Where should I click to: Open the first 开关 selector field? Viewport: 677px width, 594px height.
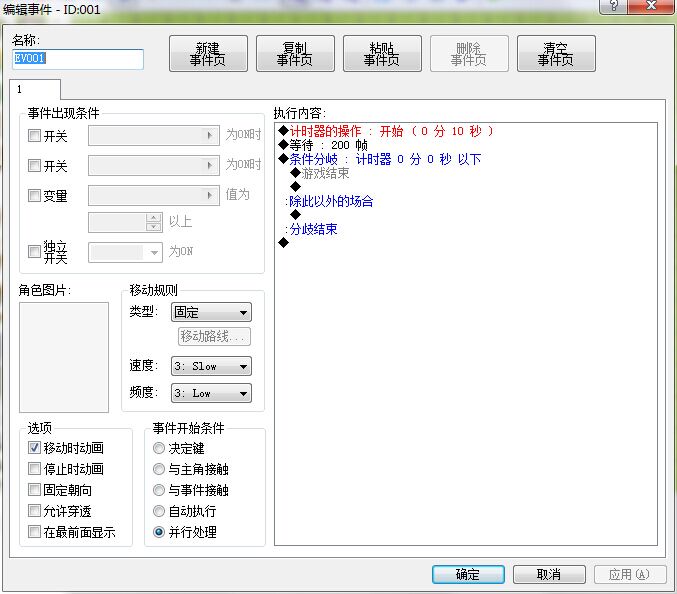pos(154,136)
